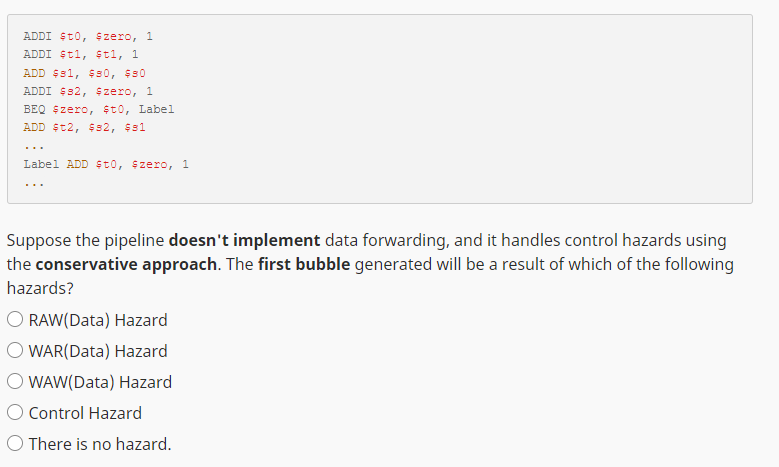Click the 'ADDI $s2, $zero, 1' instruction

[88, 91]
